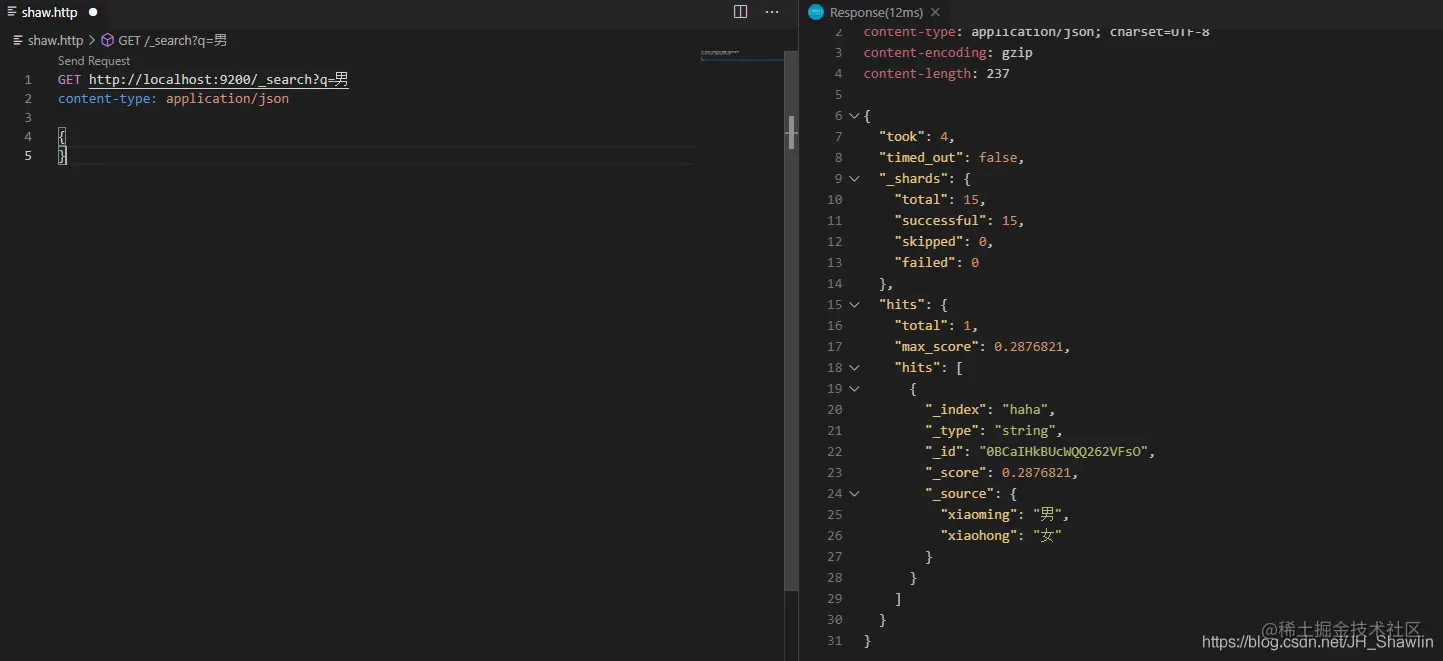This screenshot has height=661, width=1443.
Task: Click the "failed": 0 line
Action: coord(937,263)
